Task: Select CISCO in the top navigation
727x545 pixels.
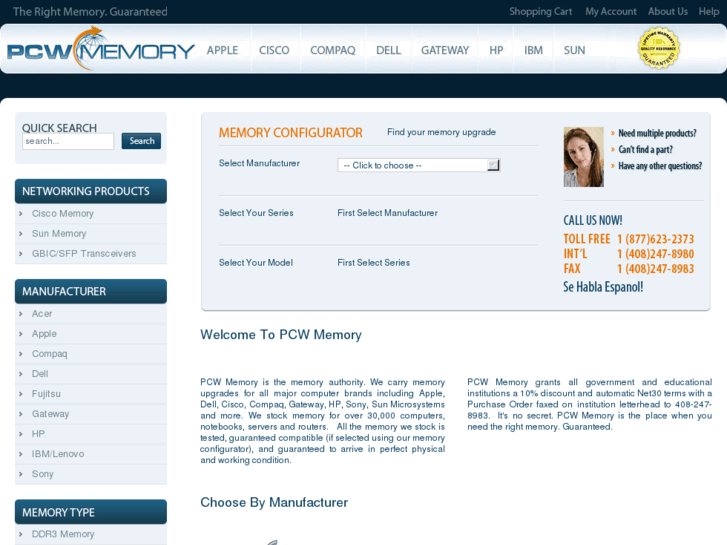Action: tap(274, 50)
